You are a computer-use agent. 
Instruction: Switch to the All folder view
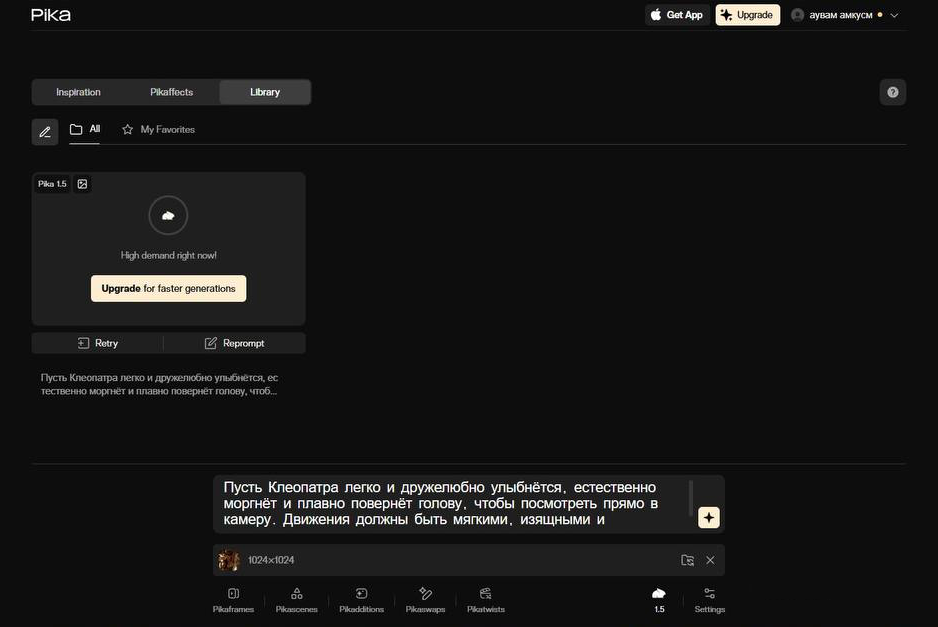pos(85,129)
